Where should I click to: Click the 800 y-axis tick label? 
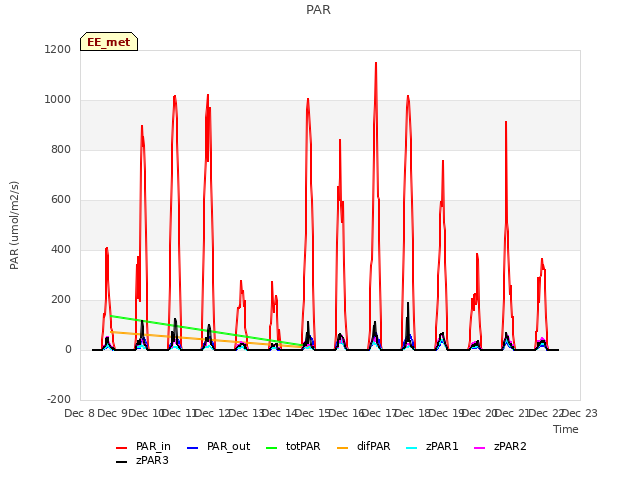pos(61,149)
